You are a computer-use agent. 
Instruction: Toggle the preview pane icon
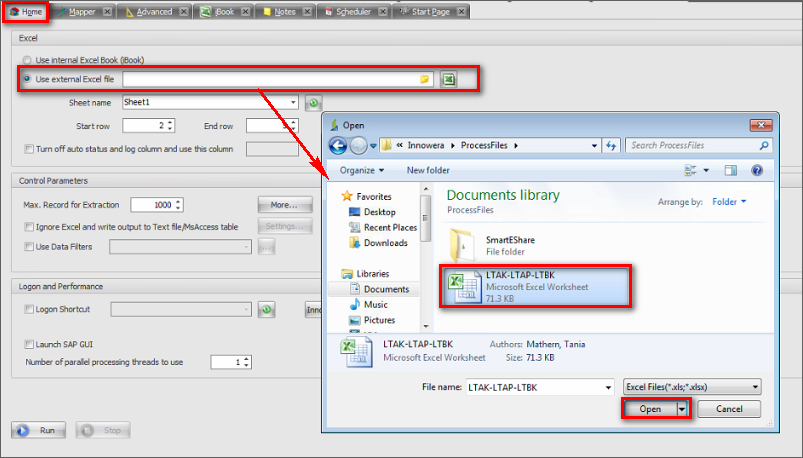point(731,170)
